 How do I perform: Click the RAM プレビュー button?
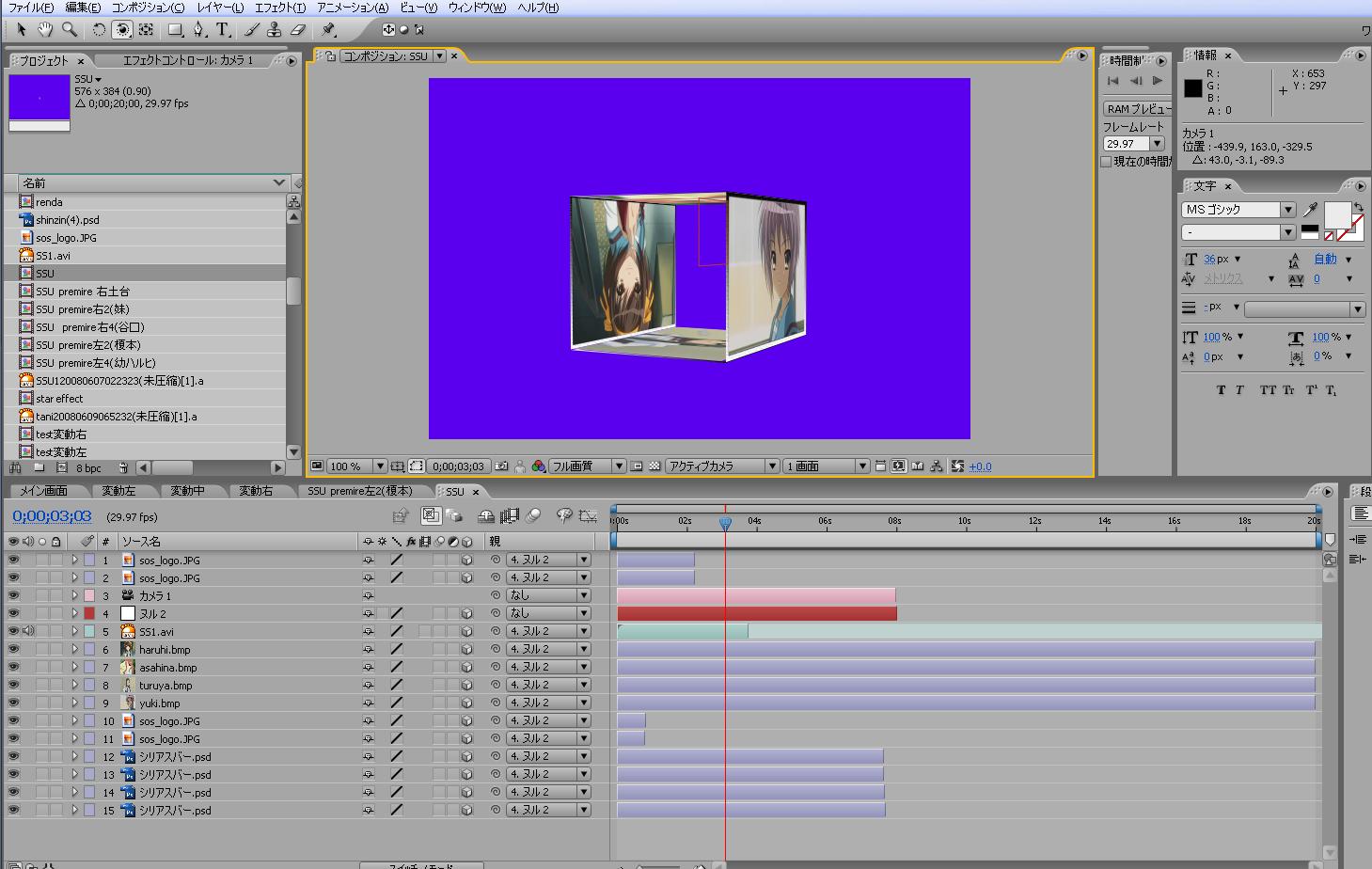[1137, 108]
